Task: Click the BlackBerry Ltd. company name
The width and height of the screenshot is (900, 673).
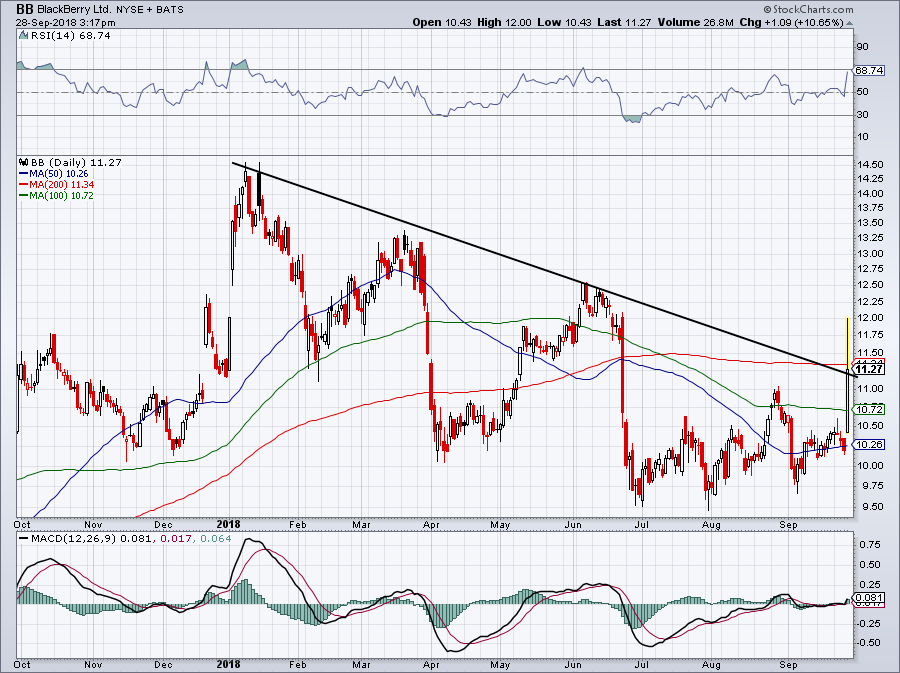Action: click(x=74, y=9)
